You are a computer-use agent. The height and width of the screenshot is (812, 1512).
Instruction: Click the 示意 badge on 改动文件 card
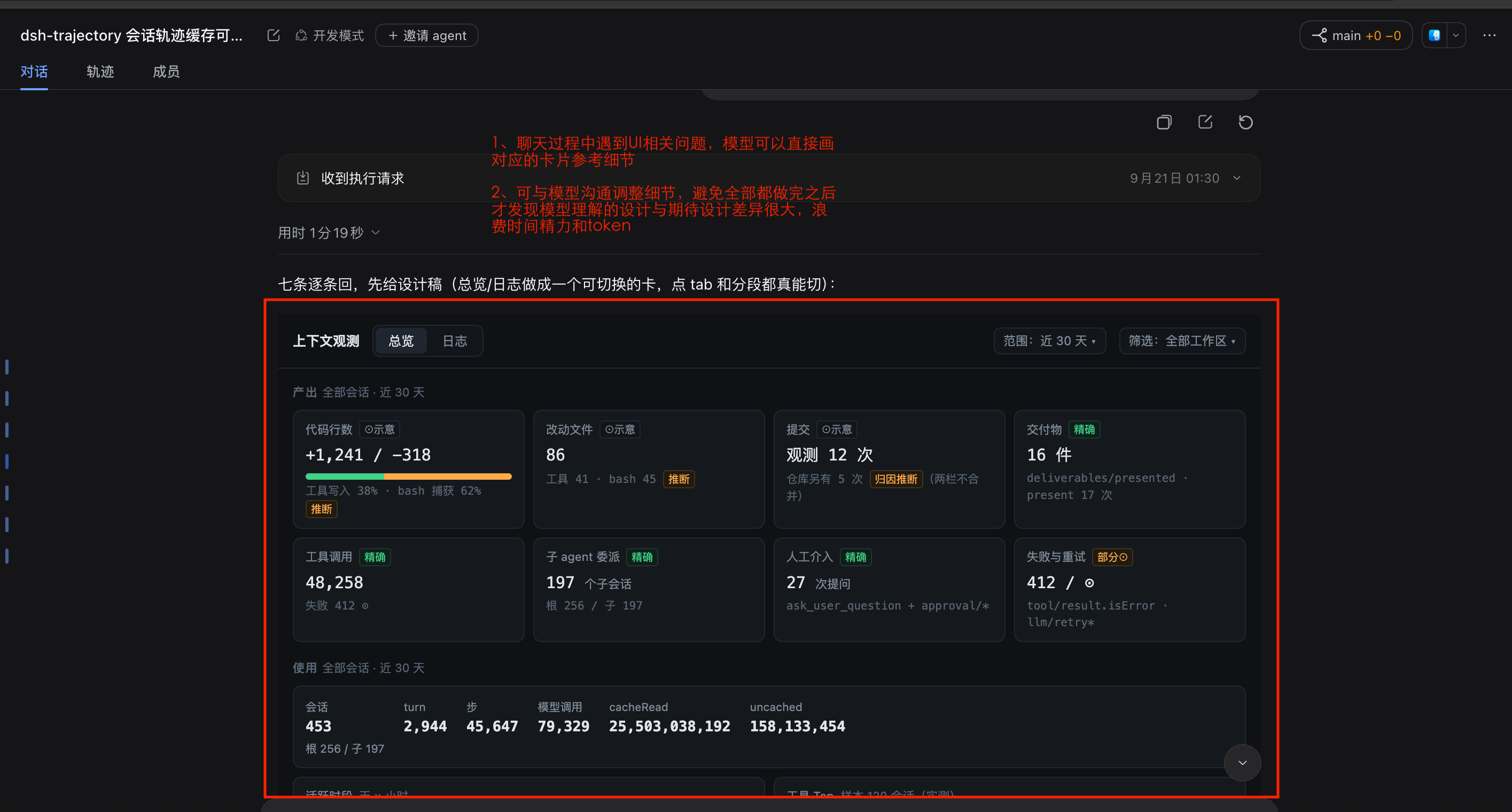(620, 430)
